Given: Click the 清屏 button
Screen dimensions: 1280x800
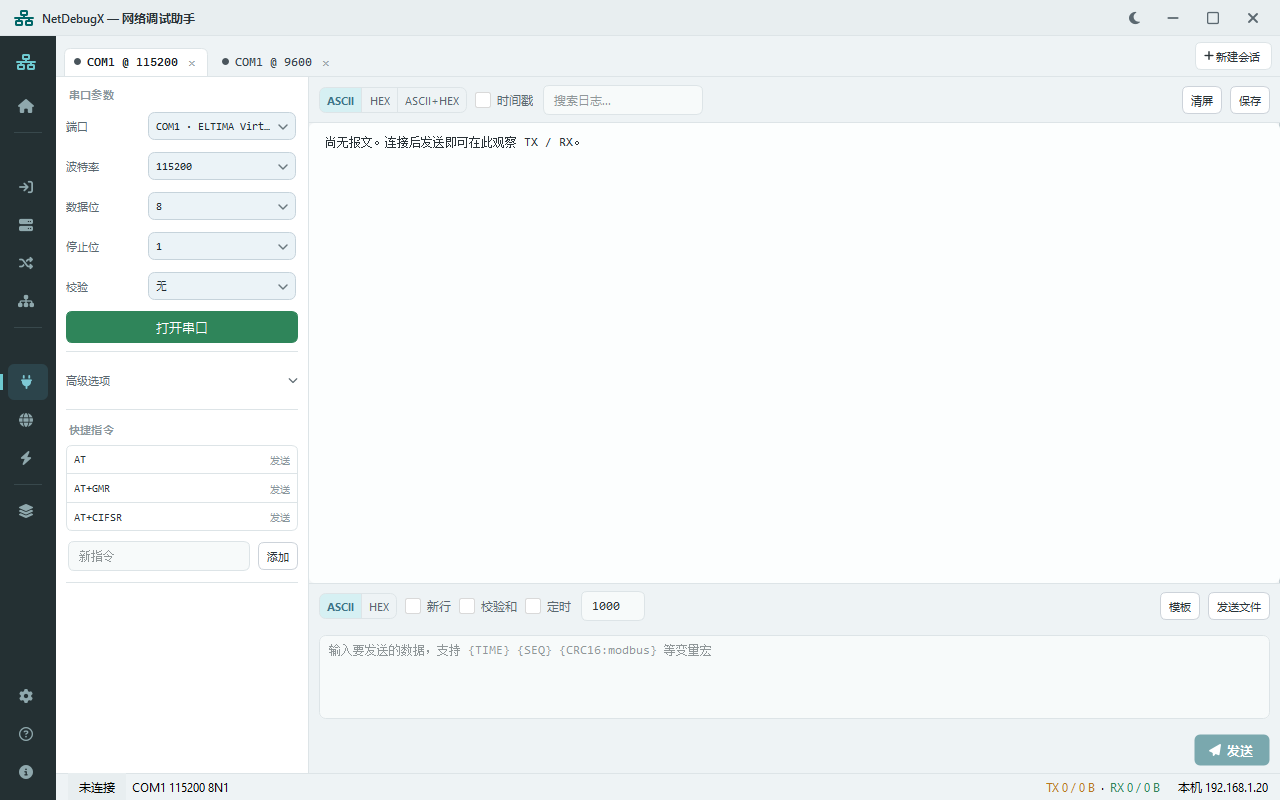Looking at the screenshot, I should [1202, 100].
